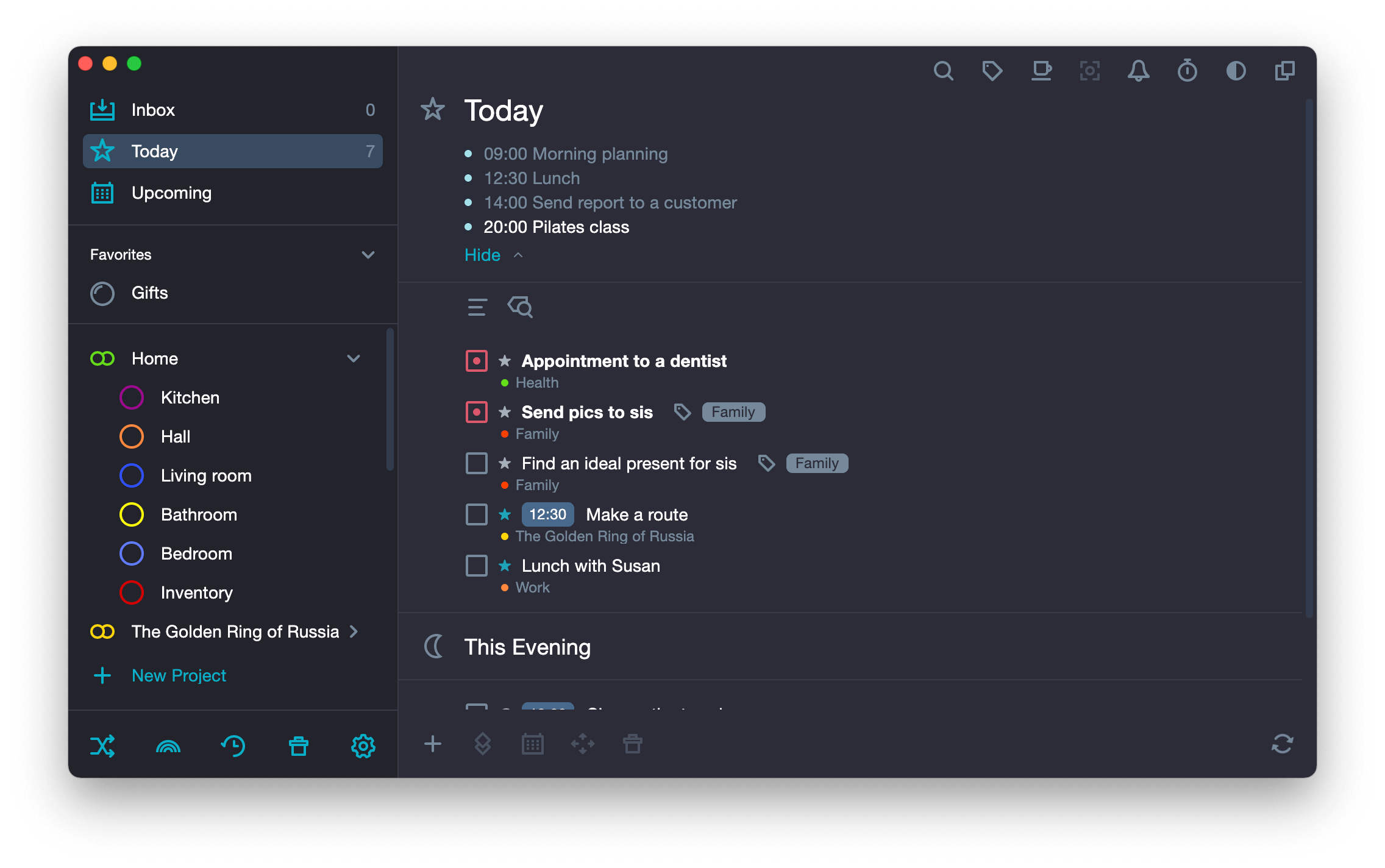Open the timer stopwatch icon

(1187, 71)
